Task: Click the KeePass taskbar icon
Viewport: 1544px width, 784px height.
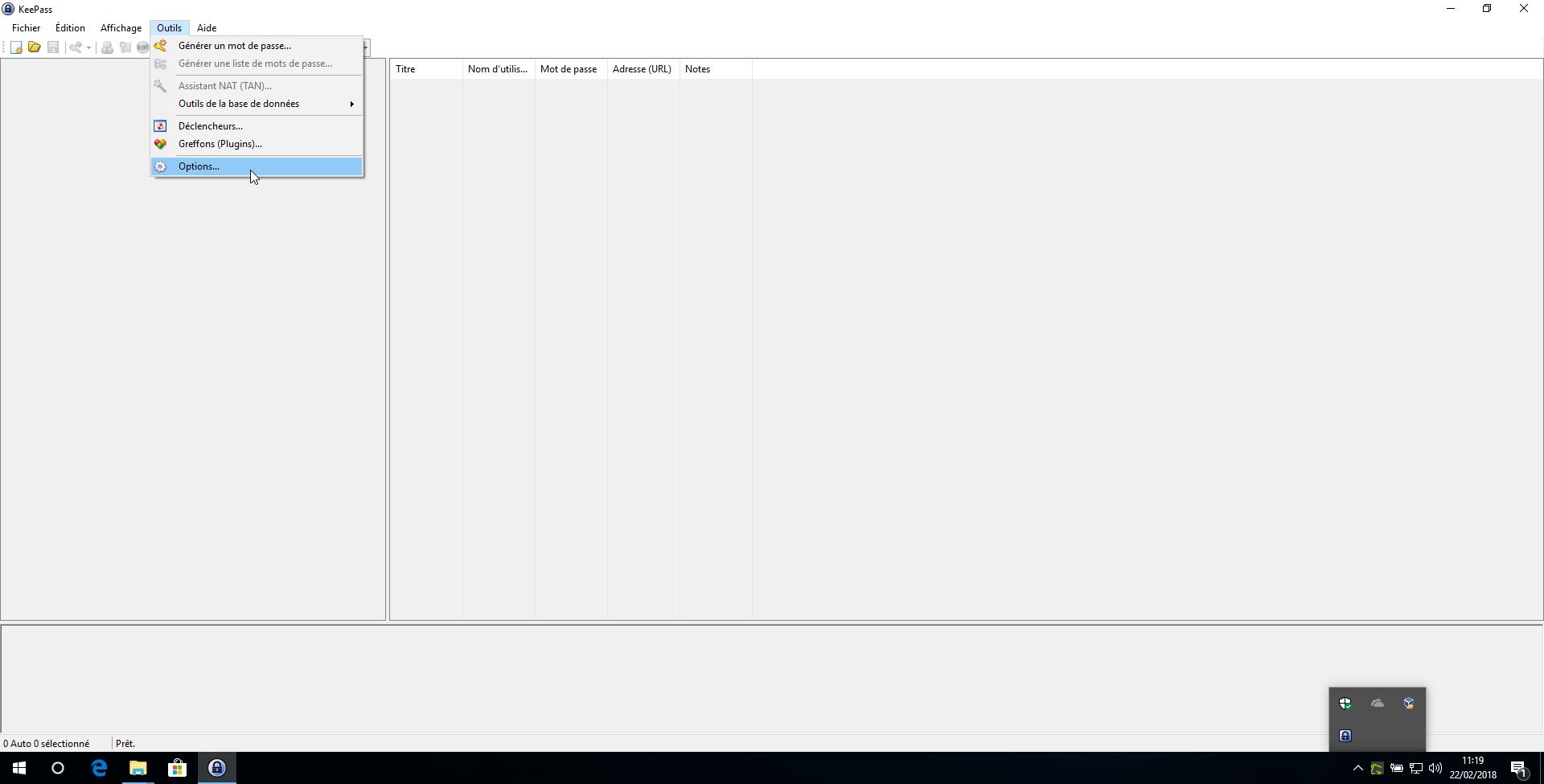Action: 216,768
